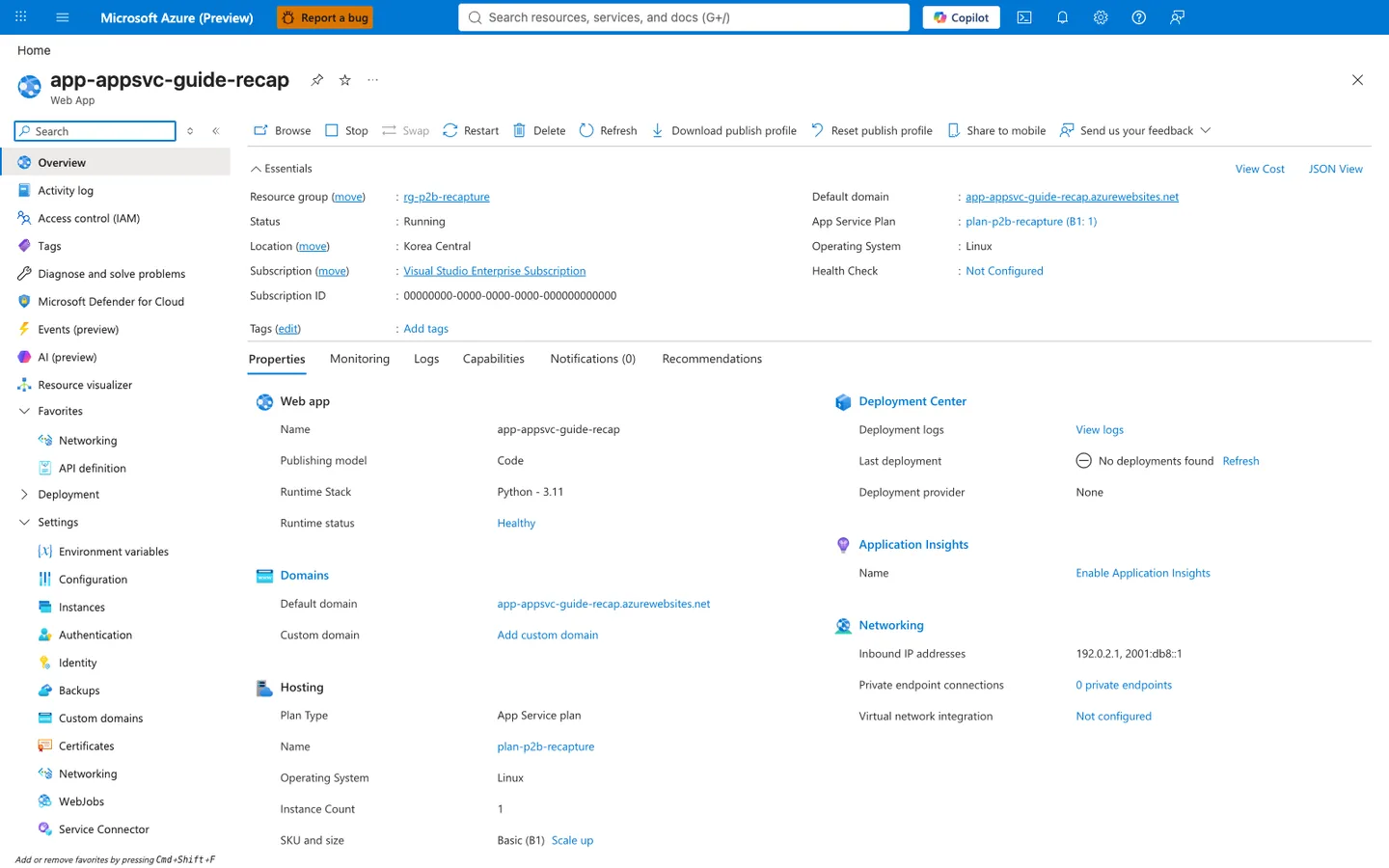Click Add custom domain link
This screenshot has height=868, width=1389.
pyautogui.click(x=548, y=635)
